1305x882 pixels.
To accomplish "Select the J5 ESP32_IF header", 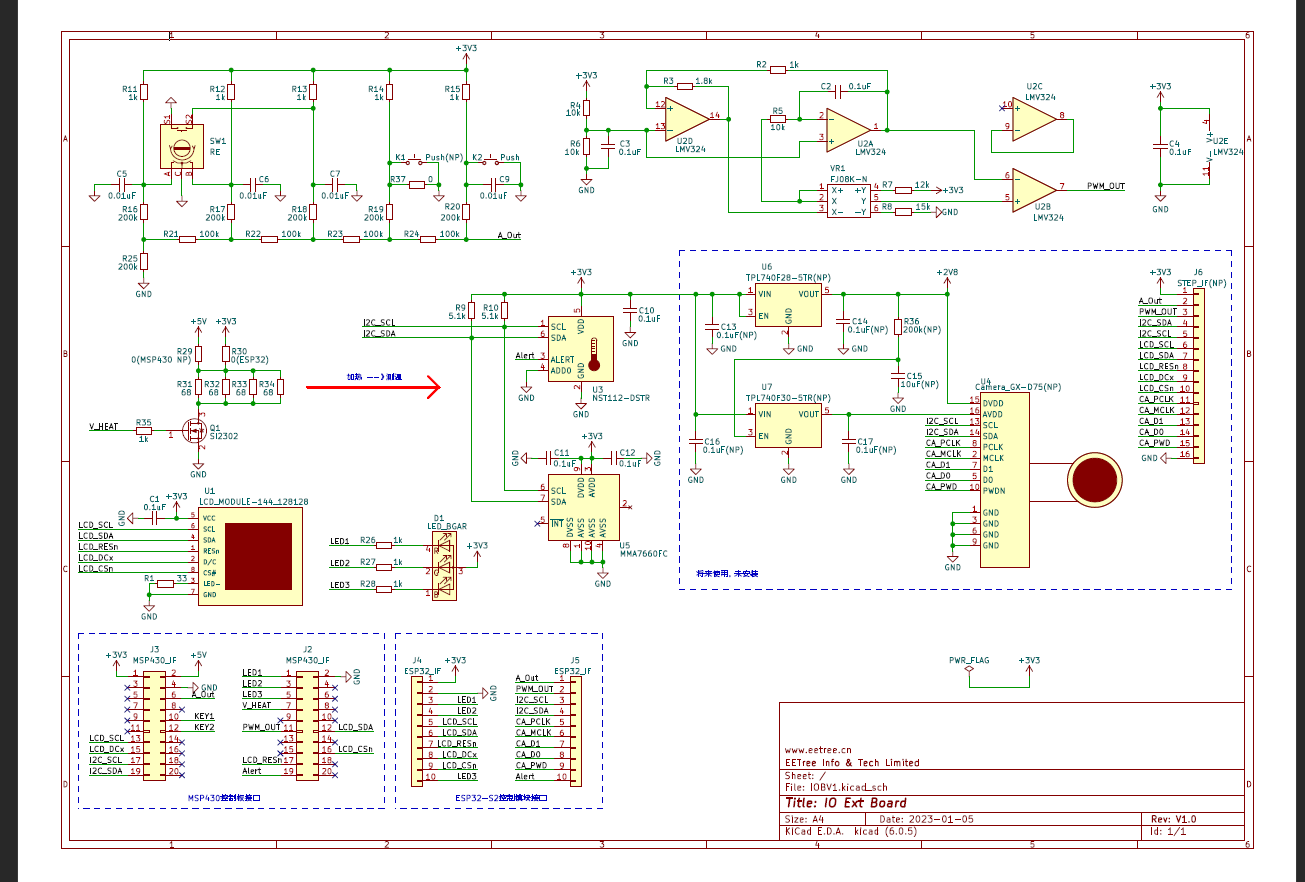I will (575, 731).
